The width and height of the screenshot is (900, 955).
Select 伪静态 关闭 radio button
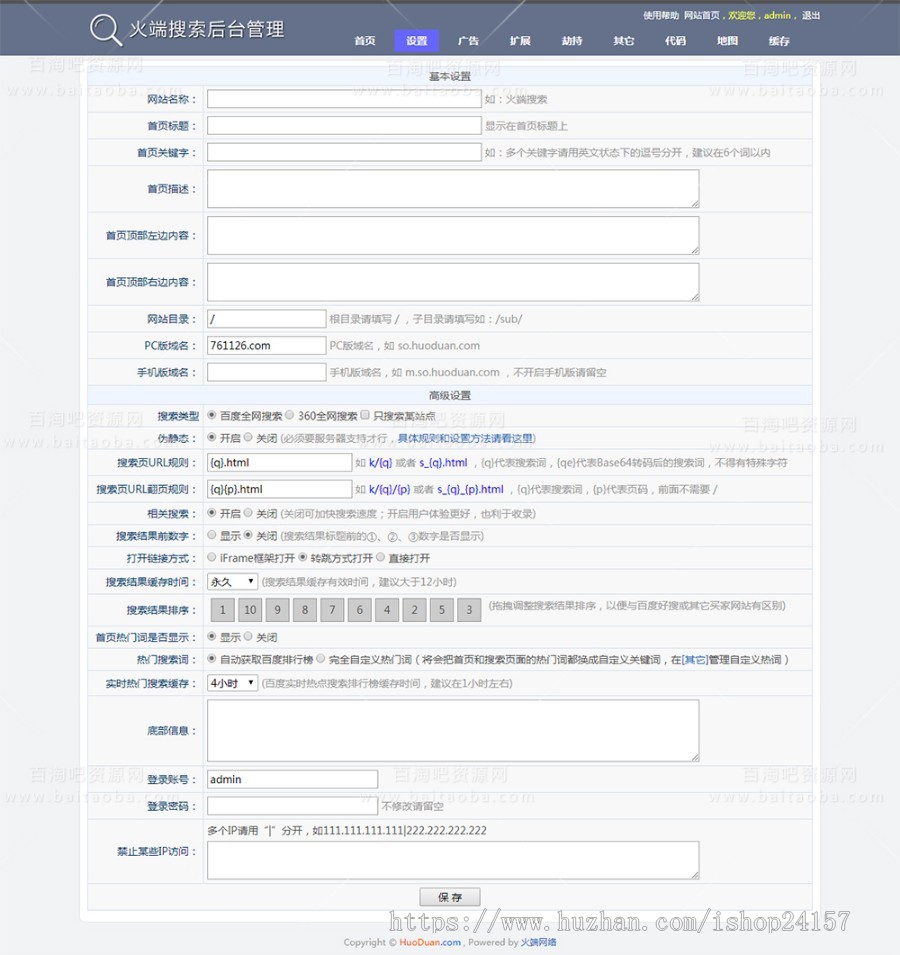click(x=248, y=437)
